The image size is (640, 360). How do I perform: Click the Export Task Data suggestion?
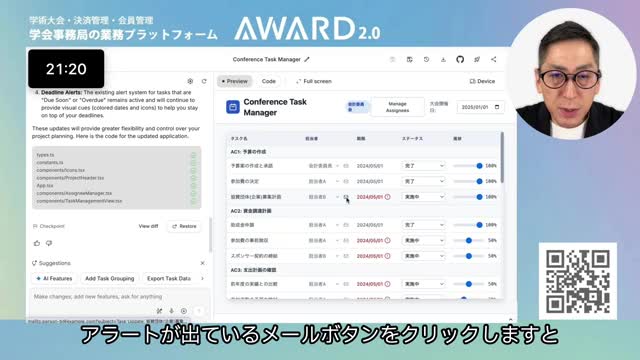coord(169,278)
